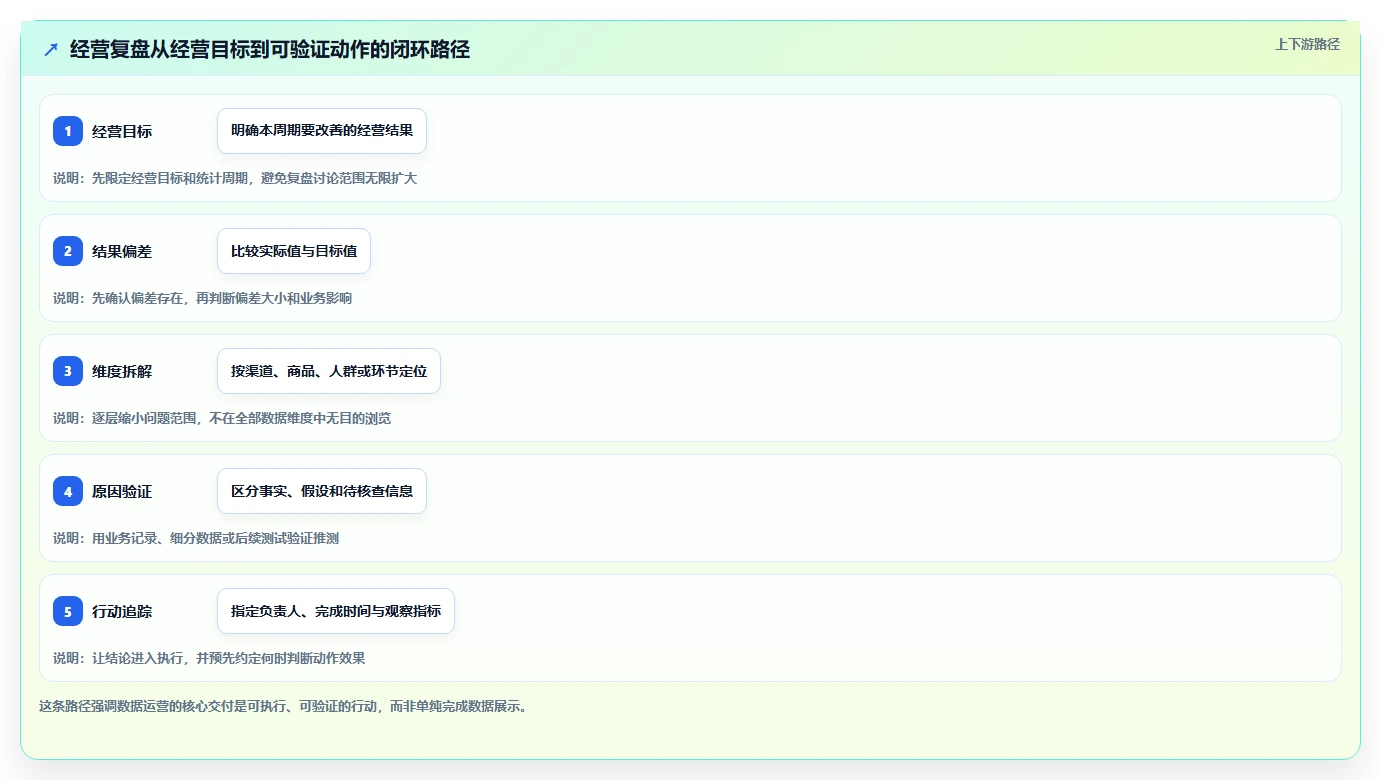1381x780 pixels.
Task: Select the 指定负责人、完成时间与观察指标 chip
Action: tap(336, 611)
